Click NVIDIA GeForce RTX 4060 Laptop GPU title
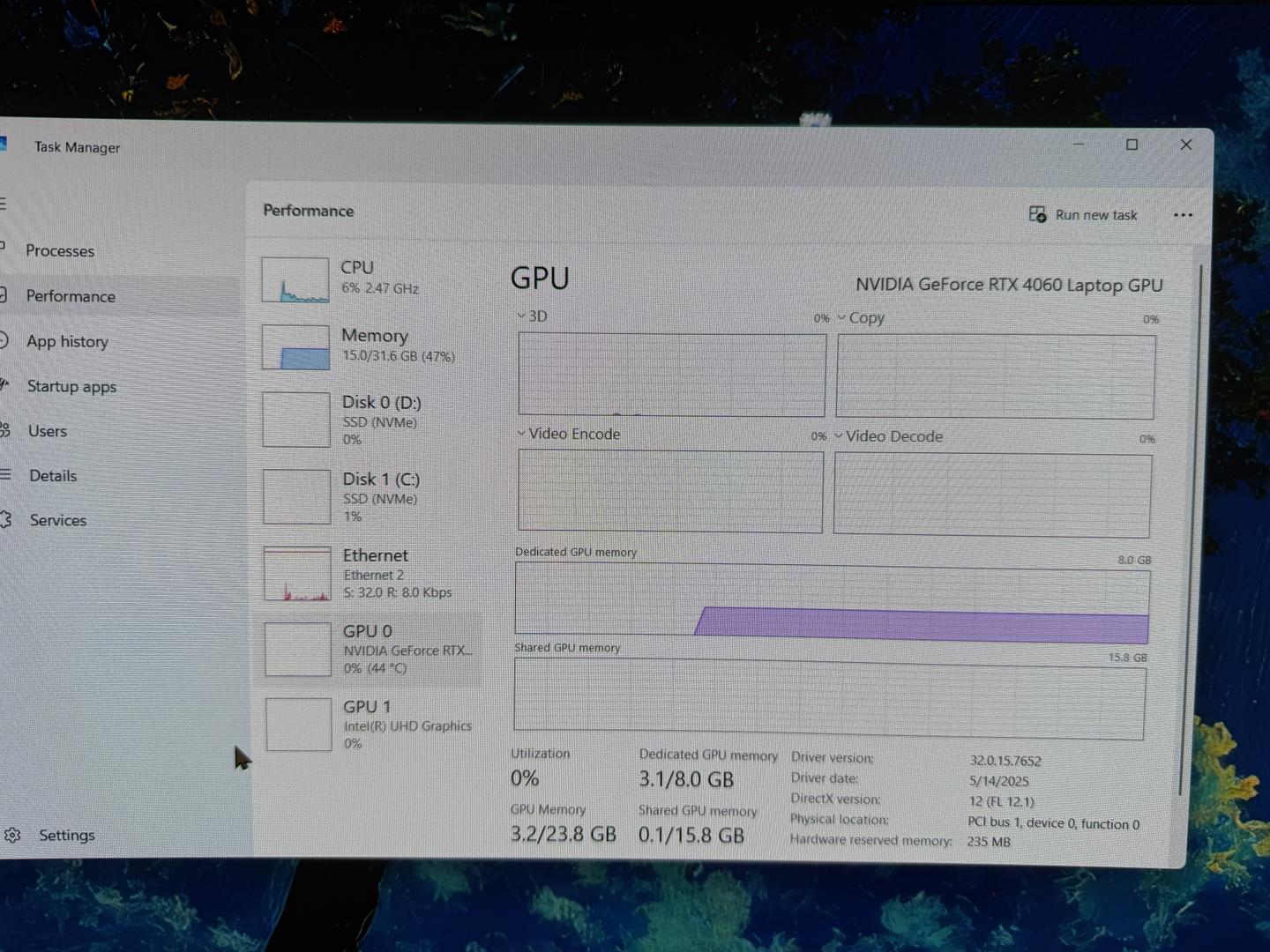 coord(1009,285)
